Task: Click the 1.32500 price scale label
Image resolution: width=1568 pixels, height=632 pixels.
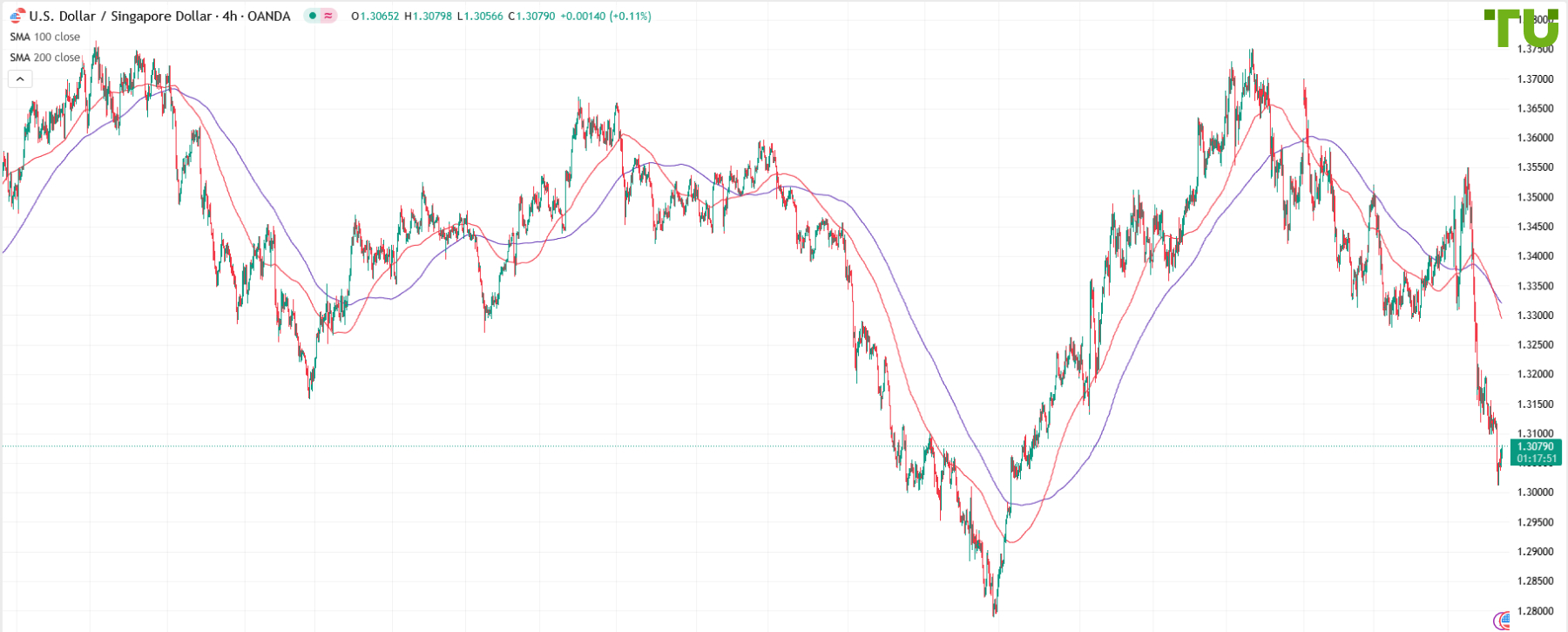Action: click(1535, 345)
